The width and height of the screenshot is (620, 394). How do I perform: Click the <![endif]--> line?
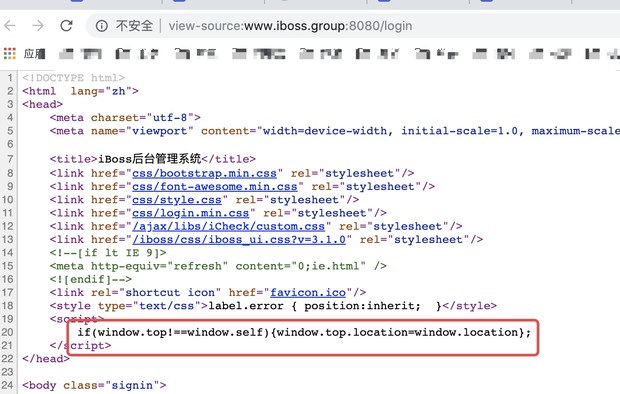(91, 279)
